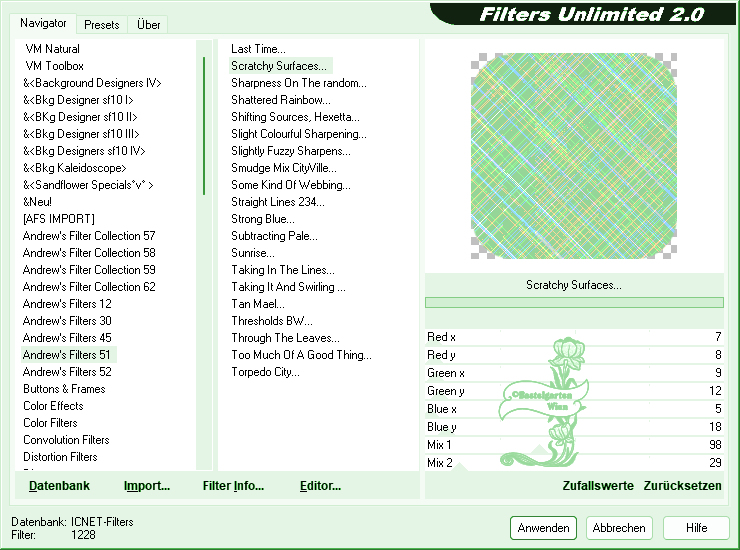
Task: Select VM Toolbox category
Action: [54, 66]
